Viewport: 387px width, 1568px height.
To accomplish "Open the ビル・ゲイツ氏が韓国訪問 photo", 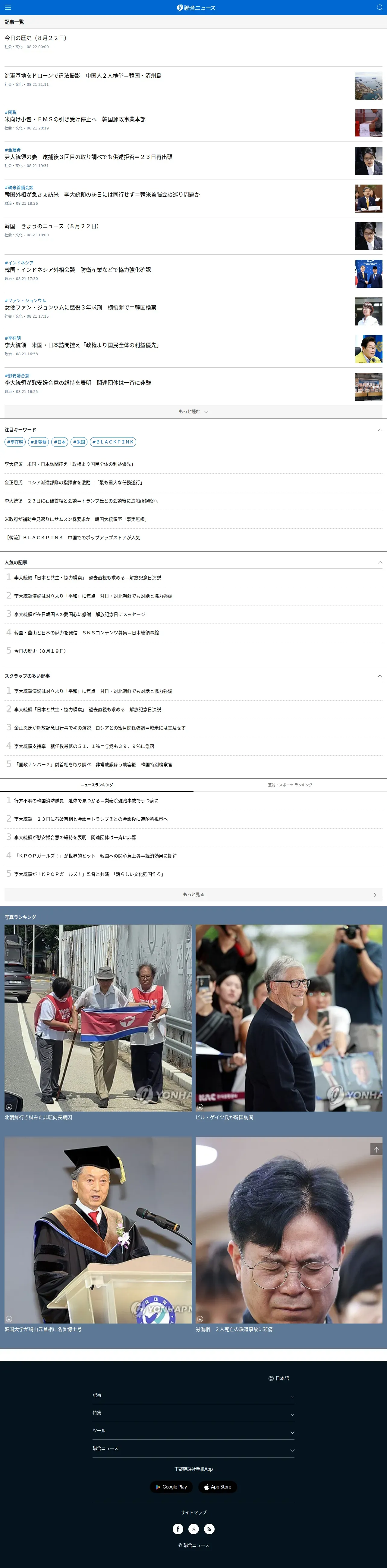I will (x=289, y=1018).
